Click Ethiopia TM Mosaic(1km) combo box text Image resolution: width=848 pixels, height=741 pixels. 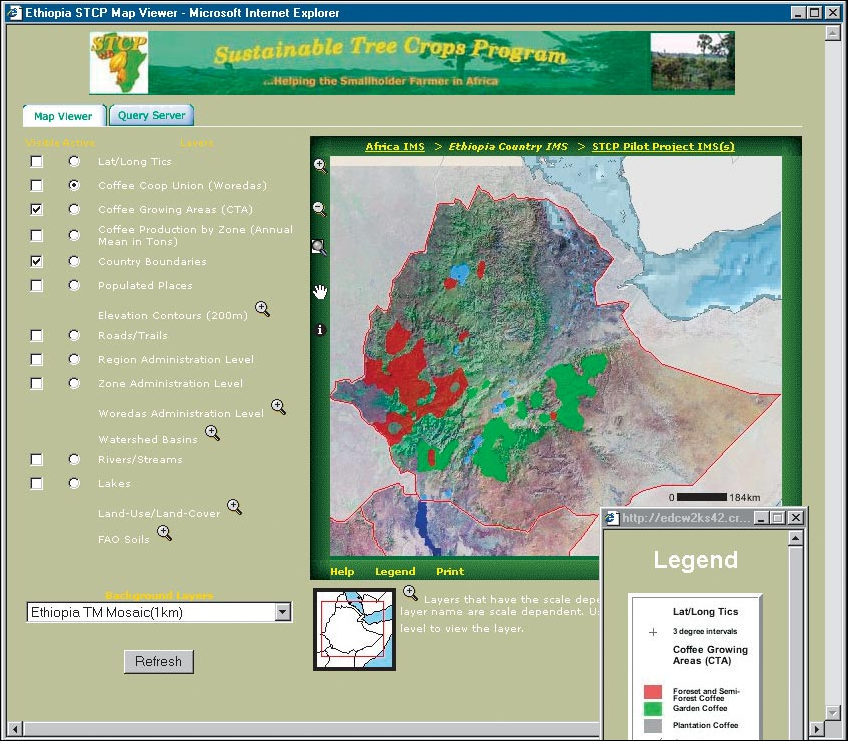[x=107, y=612]
